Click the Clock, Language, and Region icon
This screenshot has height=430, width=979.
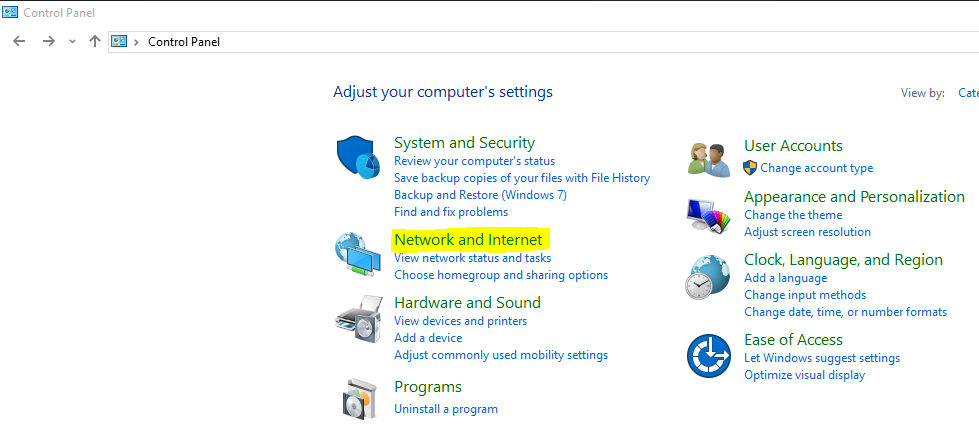click(709, 278)
